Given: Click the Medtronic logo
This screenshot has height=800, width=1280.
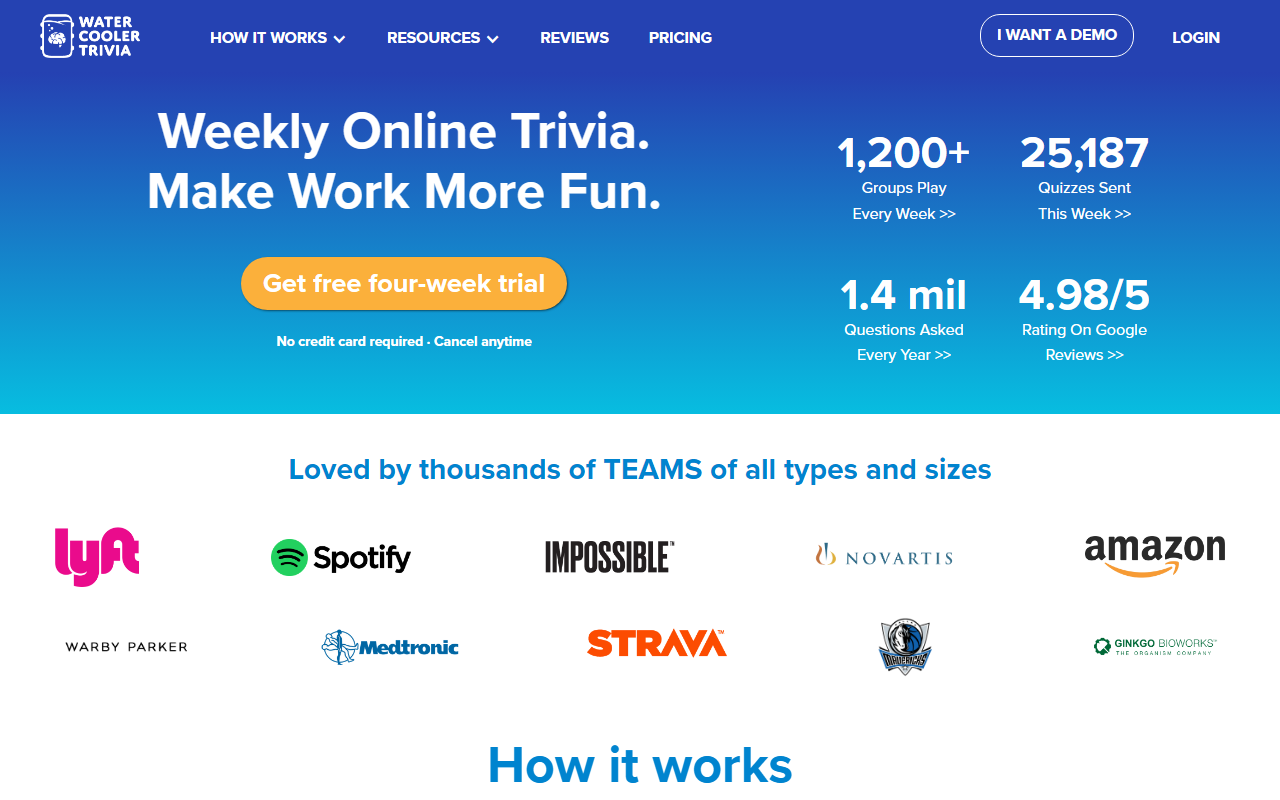Looking at the screenshot, I should pos(390,647).
